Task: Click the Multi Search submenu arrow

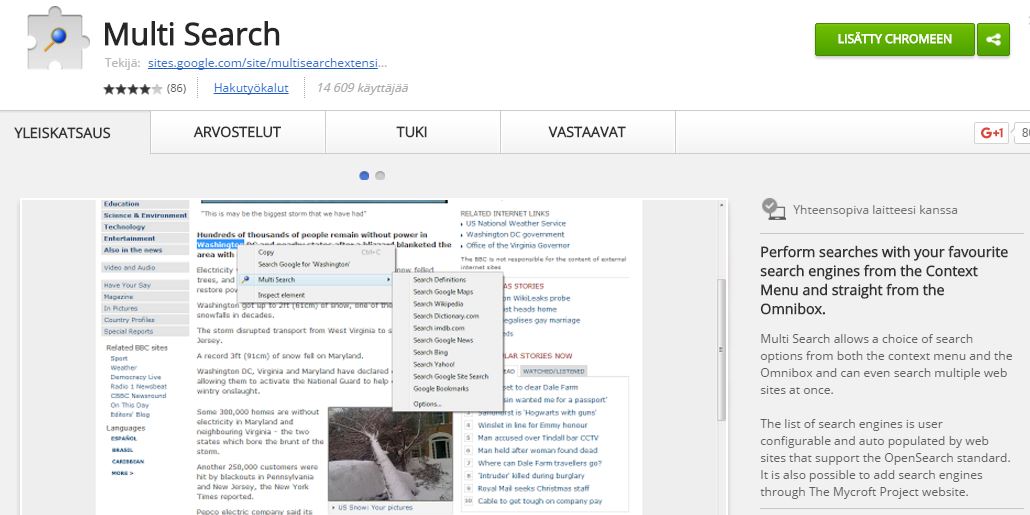Action: 390,280
